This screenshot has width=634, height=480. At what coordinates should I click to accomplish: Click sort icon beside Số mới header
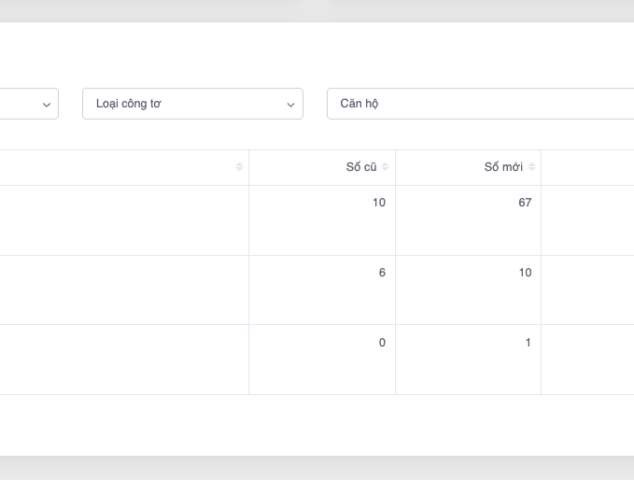(x=532, y=167)
